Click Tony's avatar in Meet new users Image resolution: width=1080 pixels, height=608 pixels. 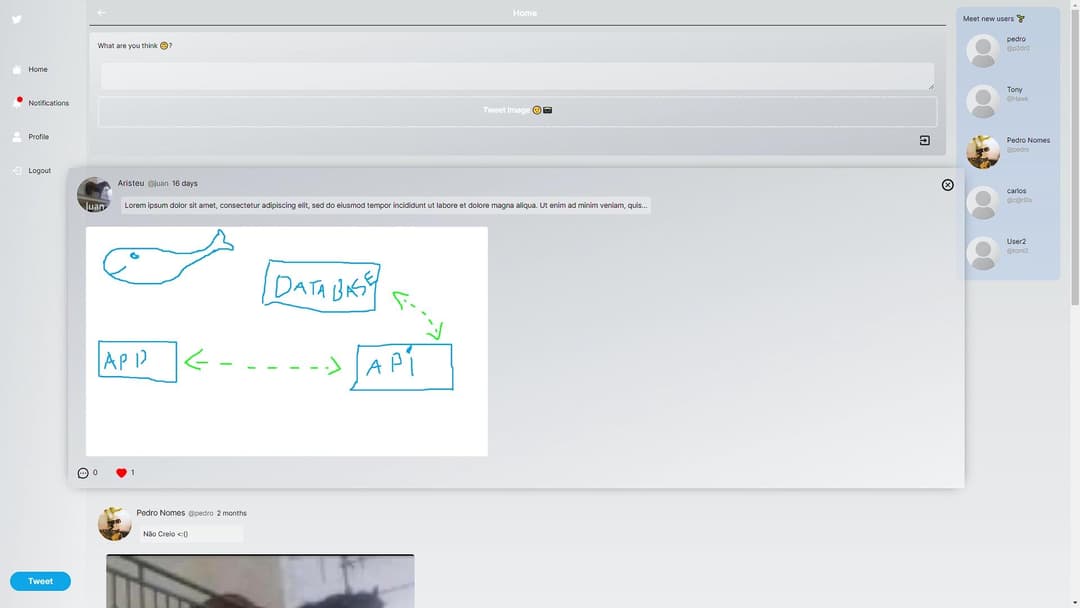pos(982,100)
